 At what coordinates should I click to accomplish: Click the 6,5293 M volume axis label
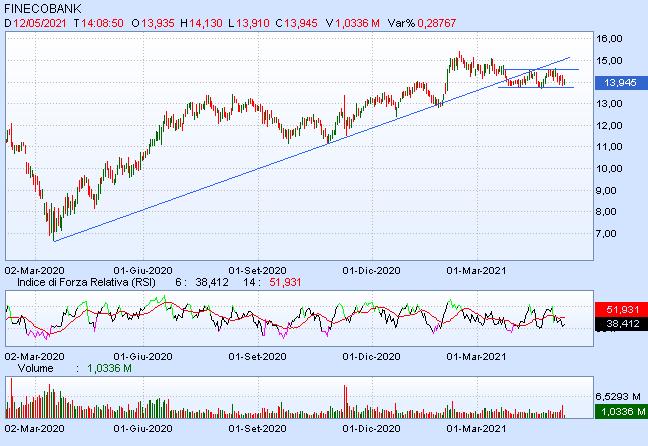(618, 397)
